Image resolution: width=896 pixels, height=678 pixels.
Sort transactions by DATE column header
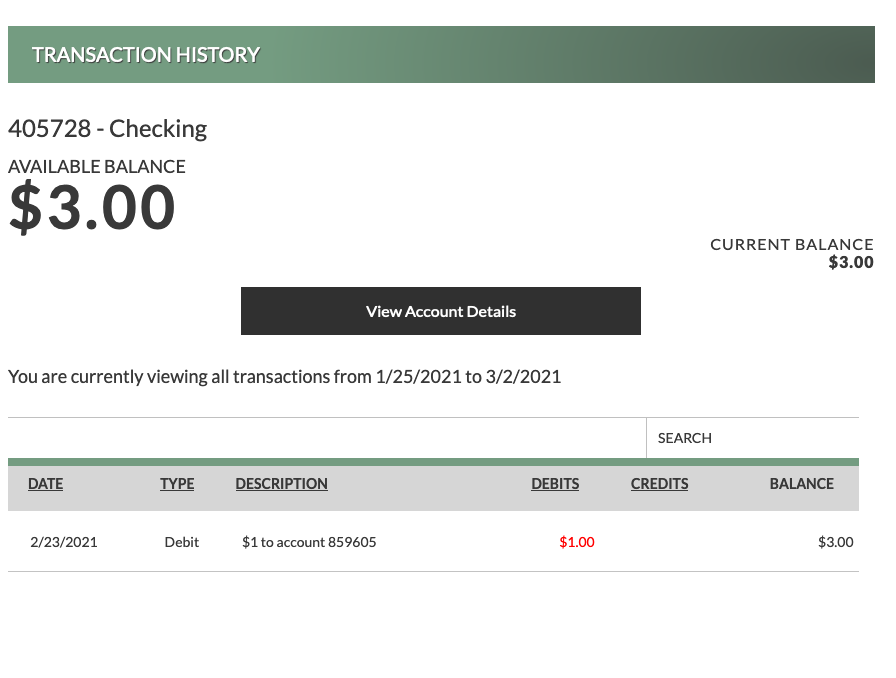coord(46,484)
